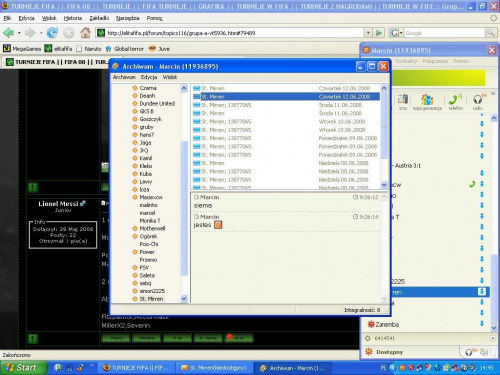Screen dimensions: 500x375
Task: Click the PW button on forum post
Action: [177, 338]
